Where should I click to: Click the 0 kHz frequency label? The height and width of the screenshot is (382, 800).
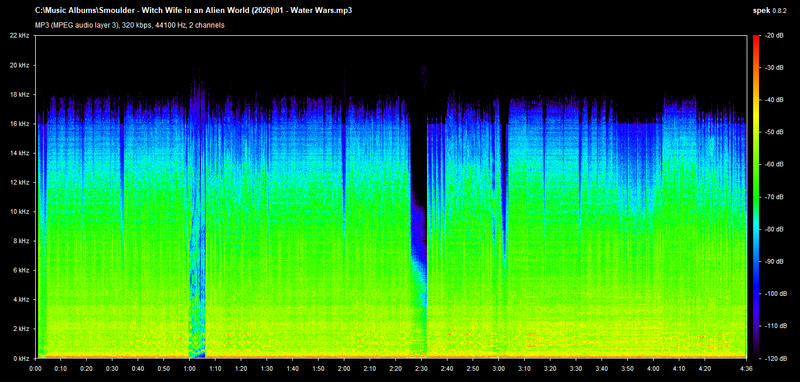coord(23,359)
